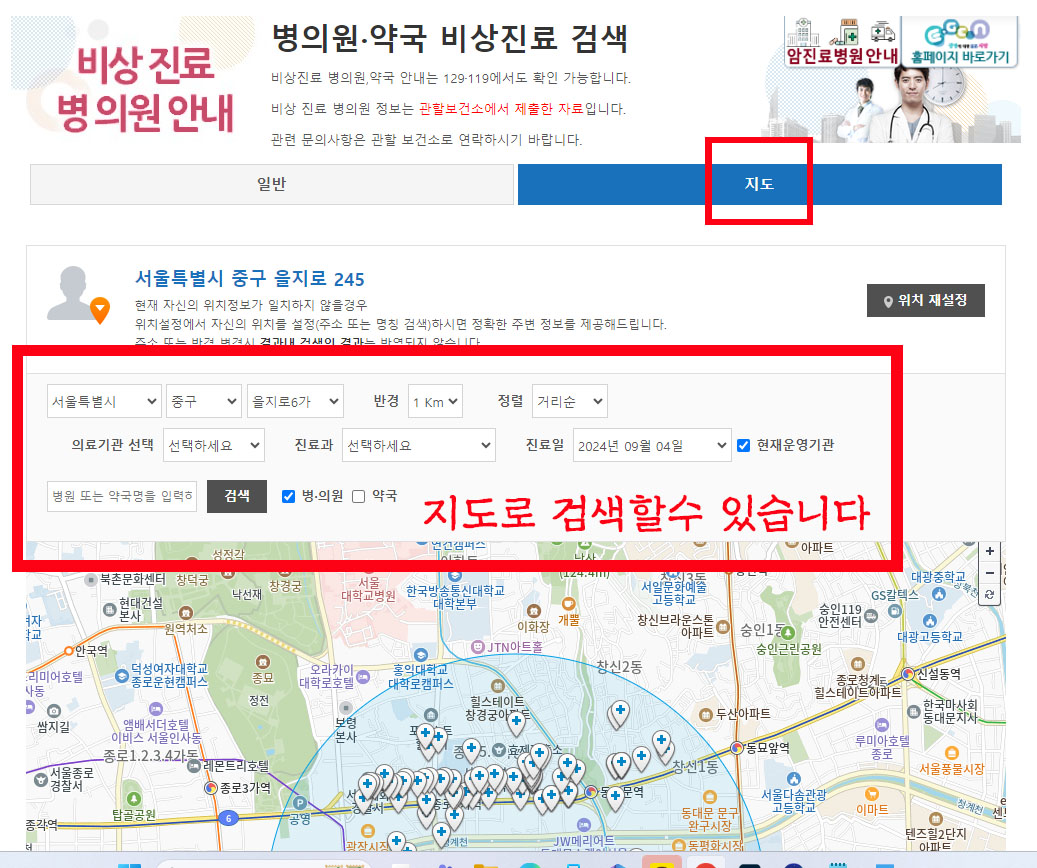Open the 서울특별시 city dropdown
This screenshot has width=1037, height=868.
(104, 401)
